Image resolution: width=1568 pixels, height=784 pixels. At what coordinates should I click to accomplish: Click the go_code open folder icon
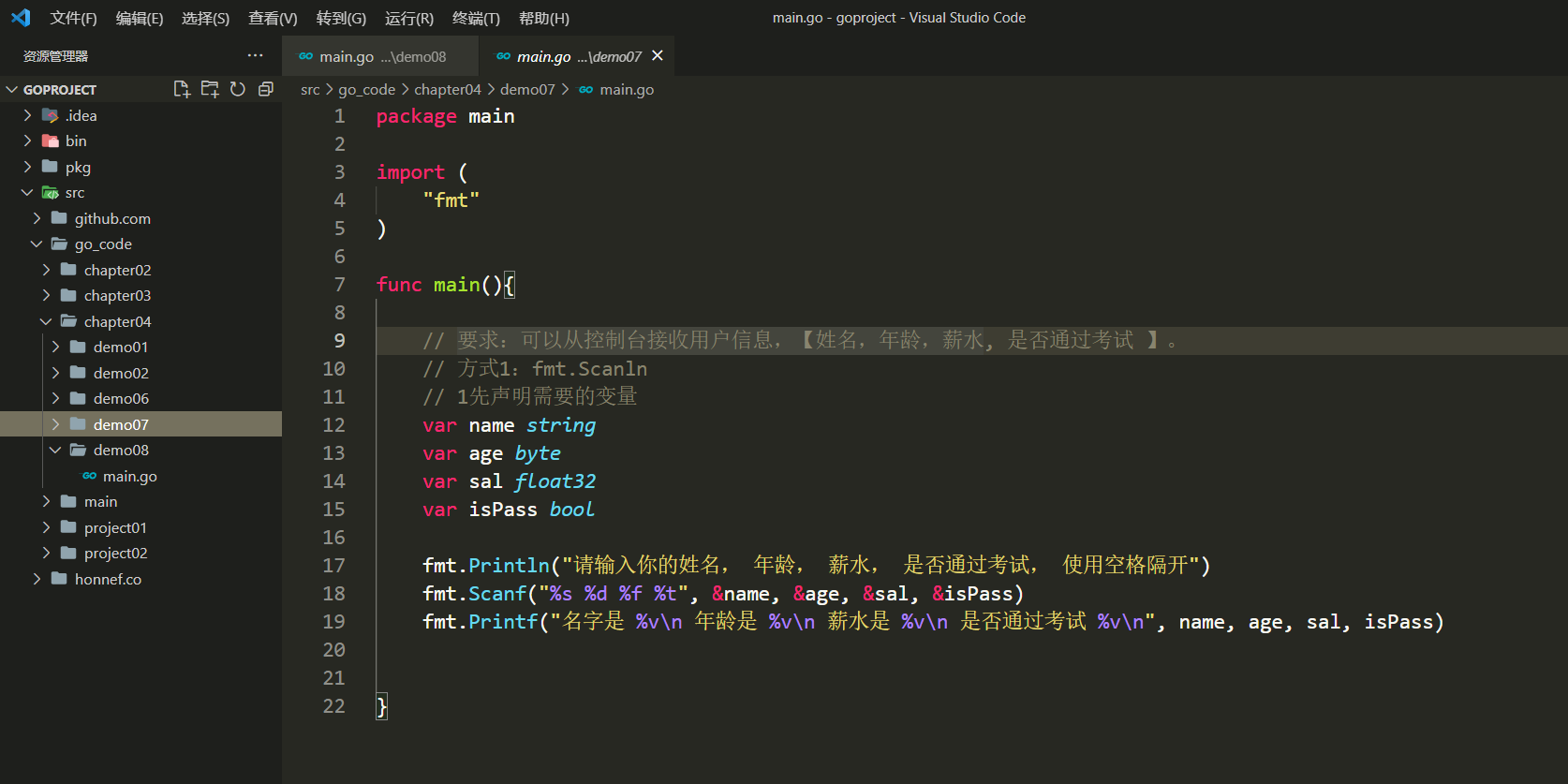click(x=60, y=244)
